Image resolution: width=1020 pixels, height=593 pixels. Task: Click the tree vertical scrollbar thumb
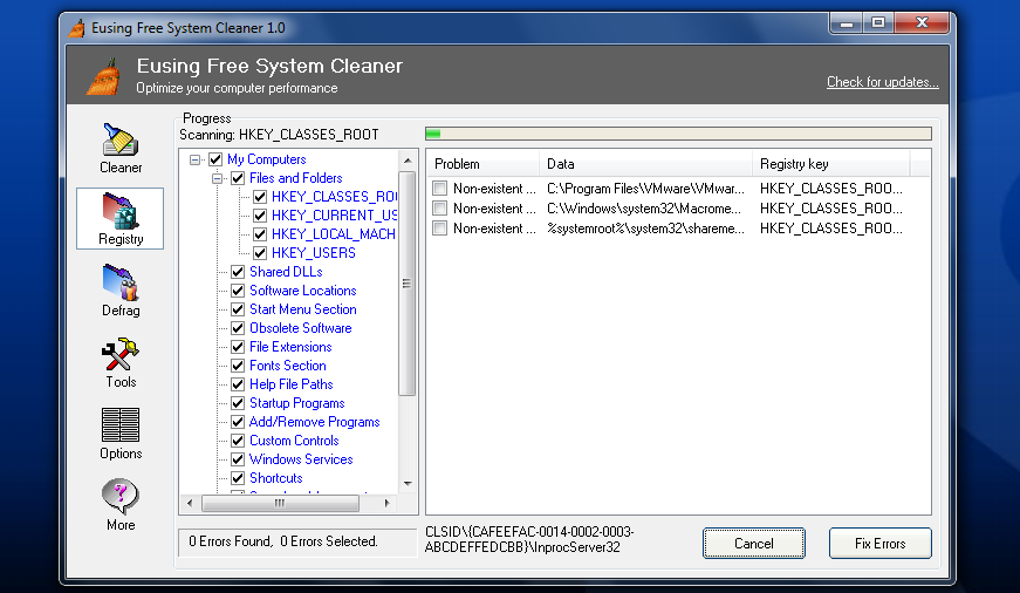coord(407,283)
